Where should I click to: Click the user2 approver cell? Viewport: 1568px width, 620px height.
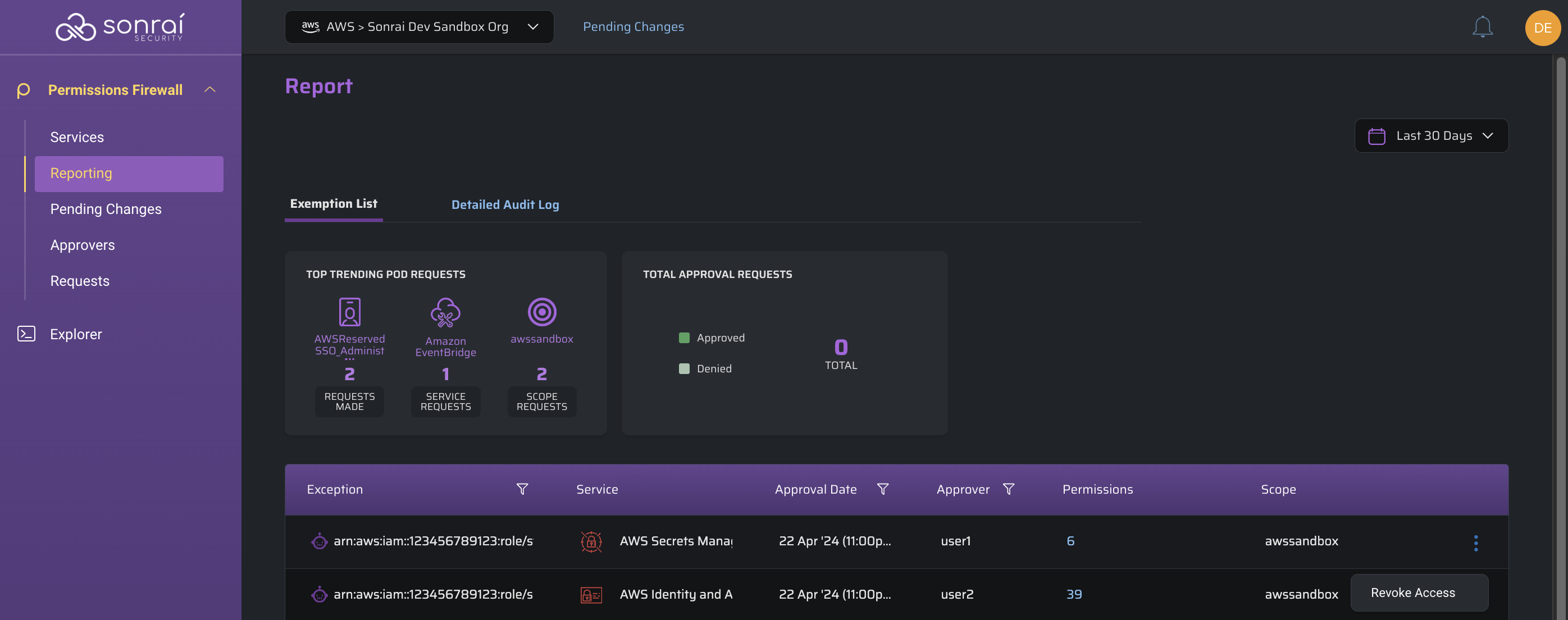pos(957,594)
